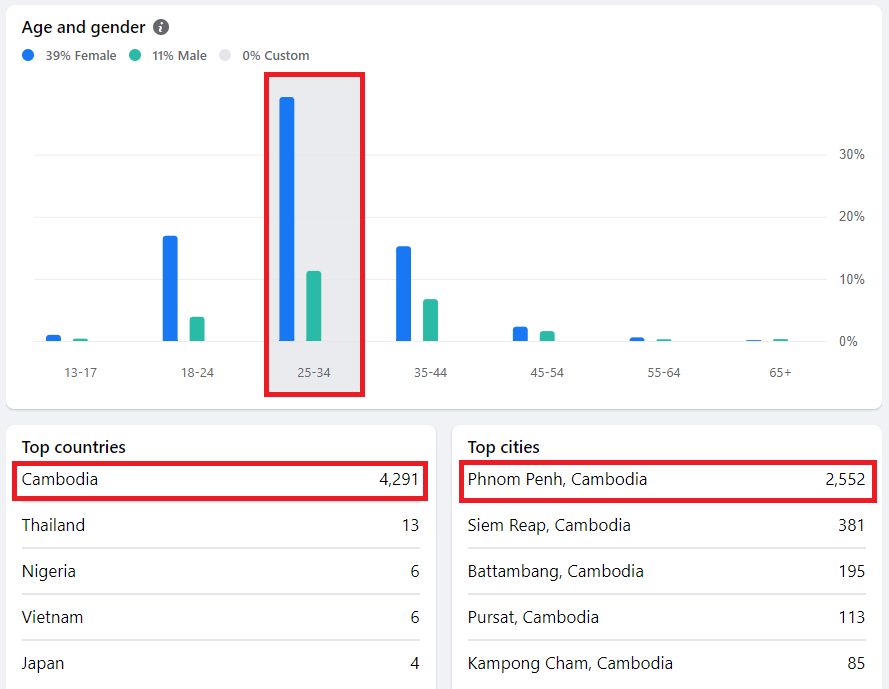Image resolution: width=889 pixels, height=689 pixels.
Task: Click the Top cities heading
Action: [503, 447]
